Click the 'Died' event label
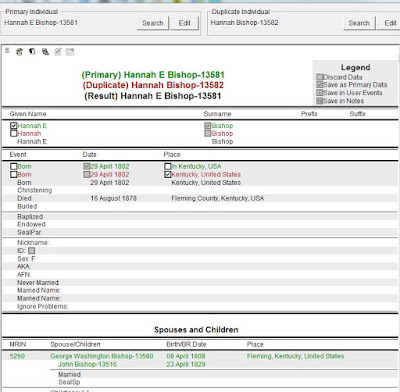 coord(24,198)
